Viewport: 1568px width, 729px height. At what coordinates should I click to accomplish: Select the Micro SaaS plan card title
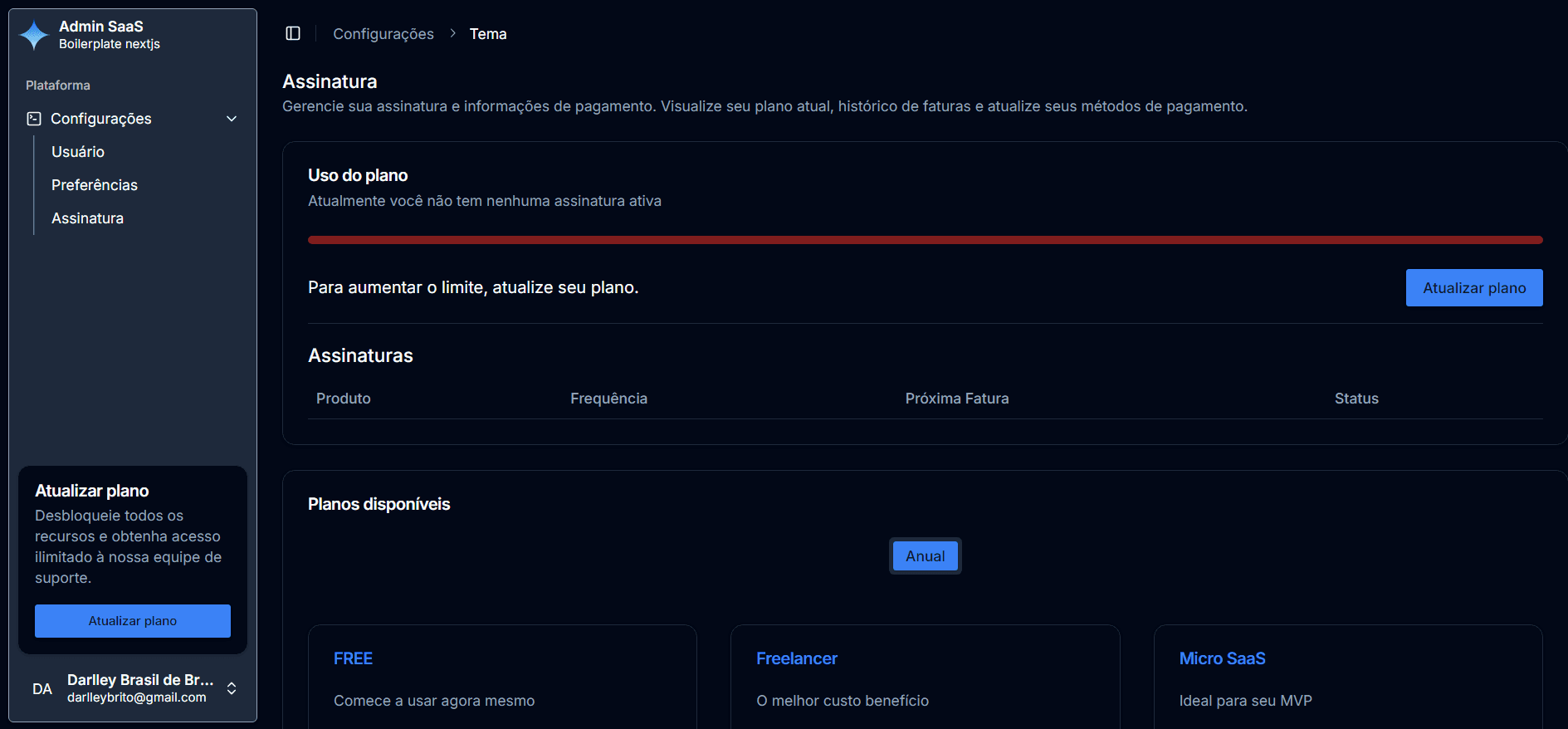(x=1222, y=658)
